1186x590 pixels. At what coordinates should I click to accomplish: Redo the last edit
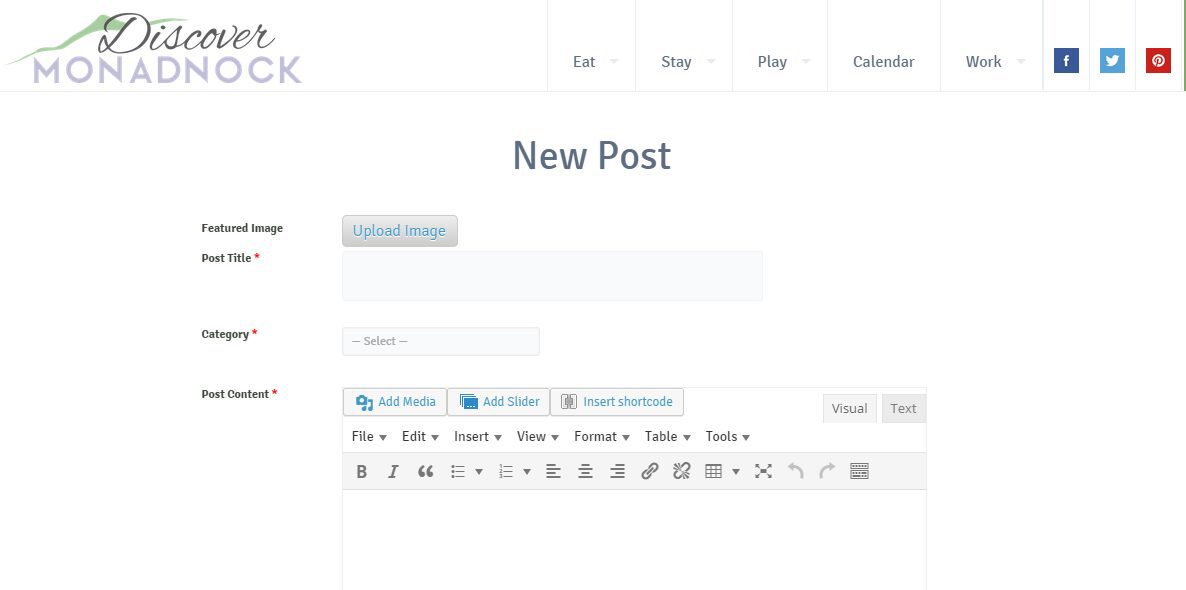pos(827,471)
